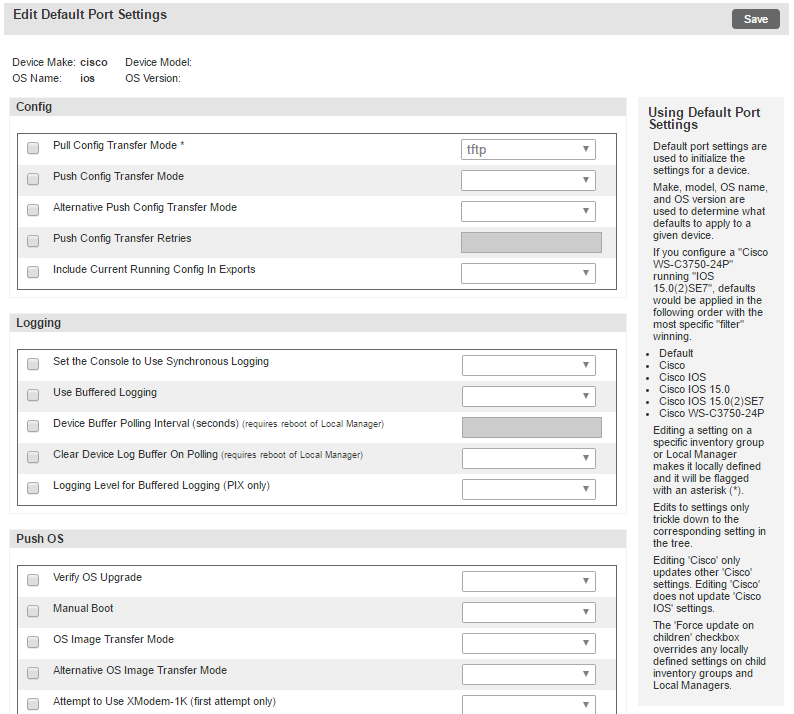Enable Attempt to Use XModem-1K checkbox
Viewport: 794px width, 714px height.
(x=33, y=704)
